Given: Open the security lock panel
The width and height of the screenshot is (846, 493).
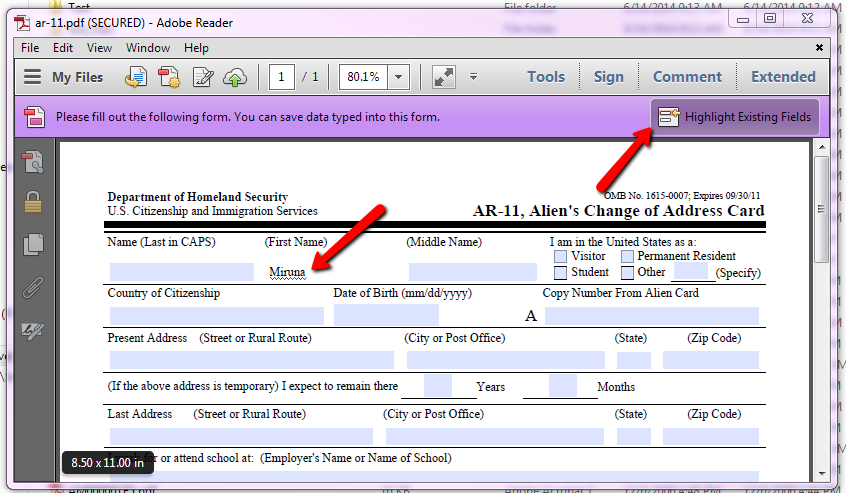Looking at the screenshot, I should click(34, 202).
